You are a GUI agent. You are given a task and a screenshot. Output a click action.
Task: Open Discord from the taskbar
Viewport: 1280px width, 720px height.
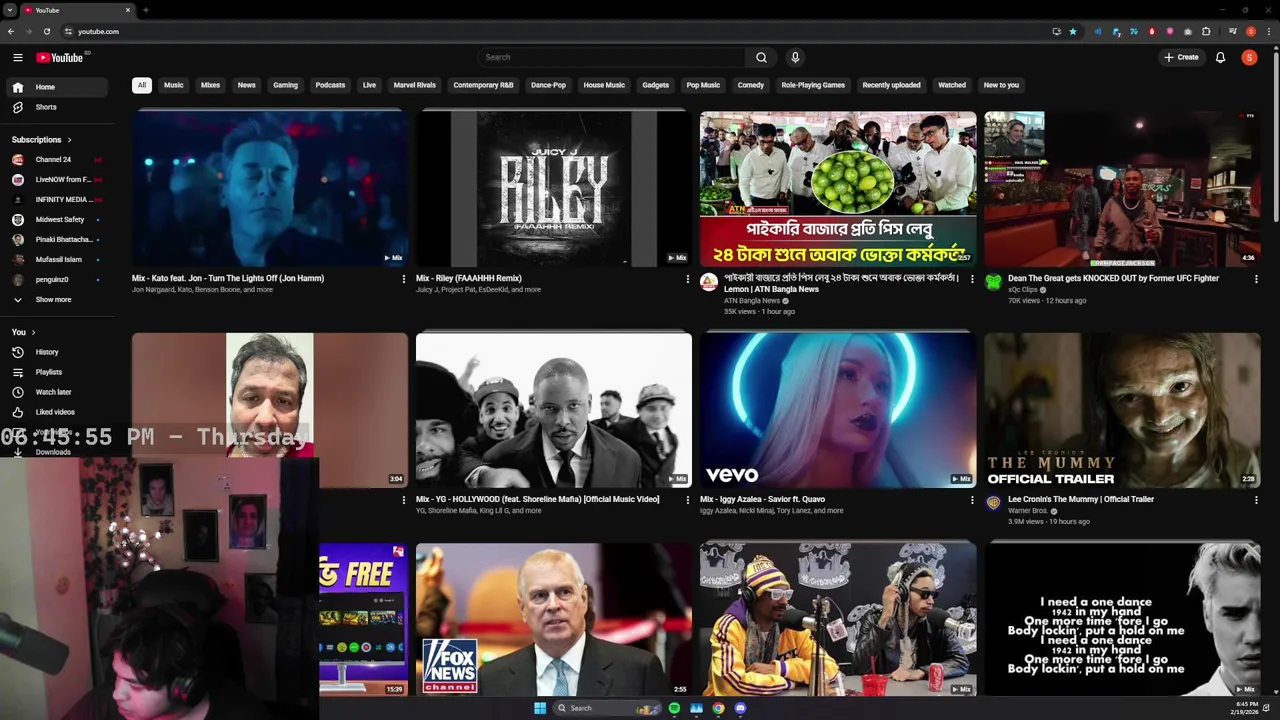[740, 708]
